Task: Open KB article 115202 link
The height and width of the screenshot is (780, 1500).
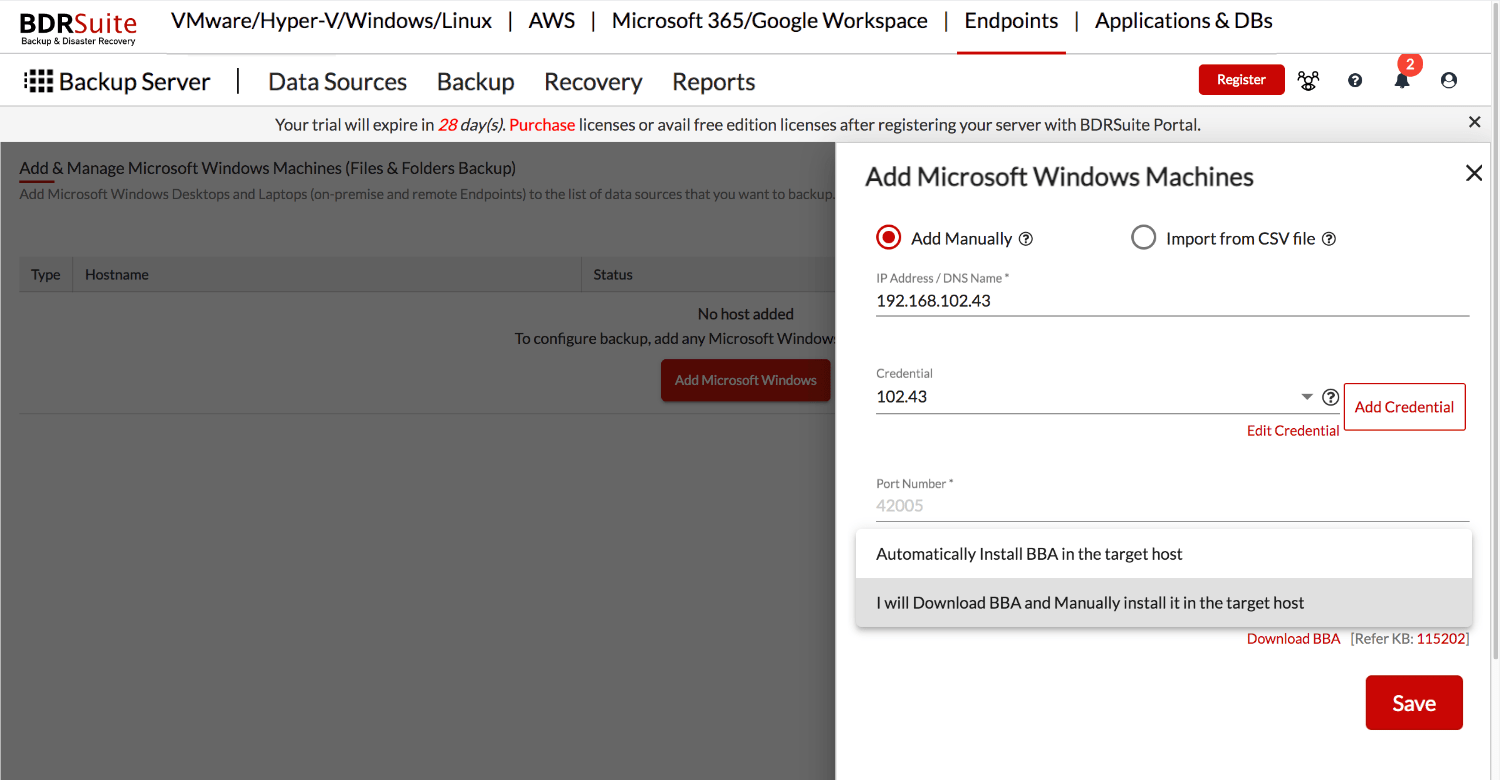Action: 1441,639
